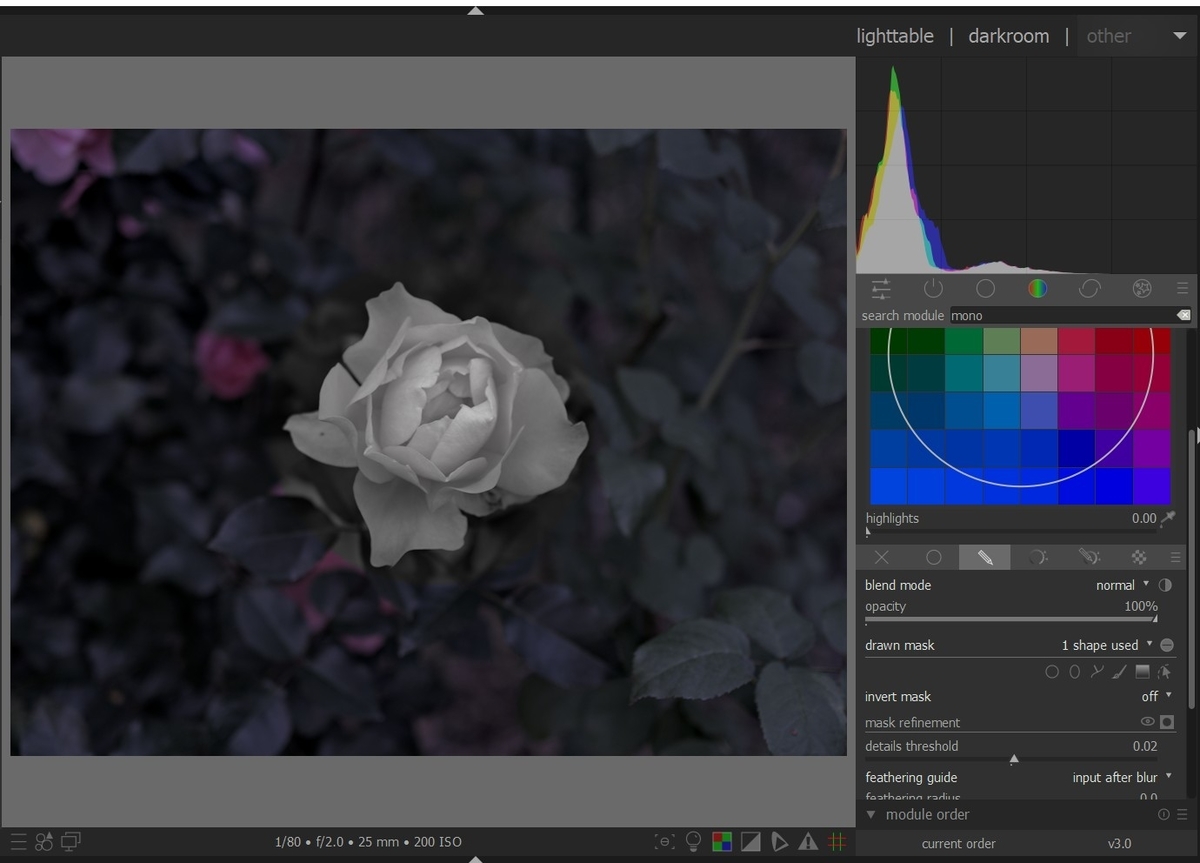Screen dimensions: 1200x863
Task: Collapse the module order section
Action: [x=871, y=814]
